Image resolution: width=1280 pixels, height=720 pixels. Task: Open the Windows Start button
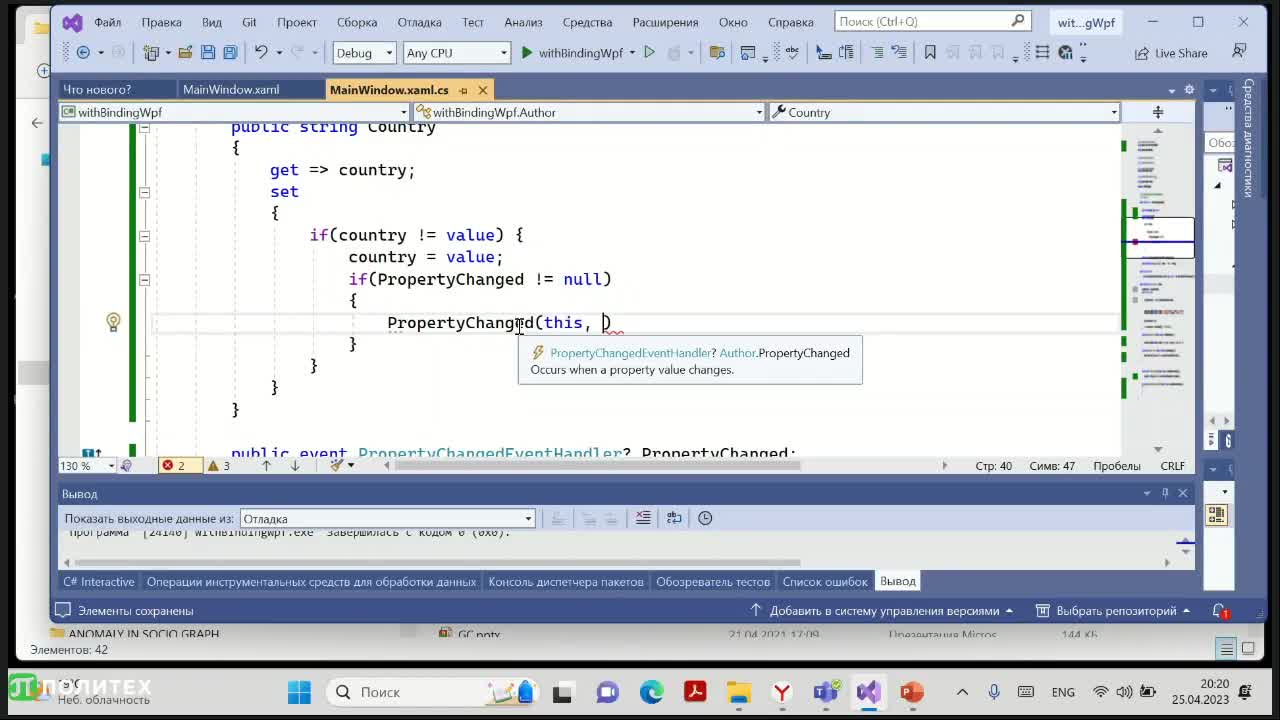pyautogui.click(x=299, y=692)
